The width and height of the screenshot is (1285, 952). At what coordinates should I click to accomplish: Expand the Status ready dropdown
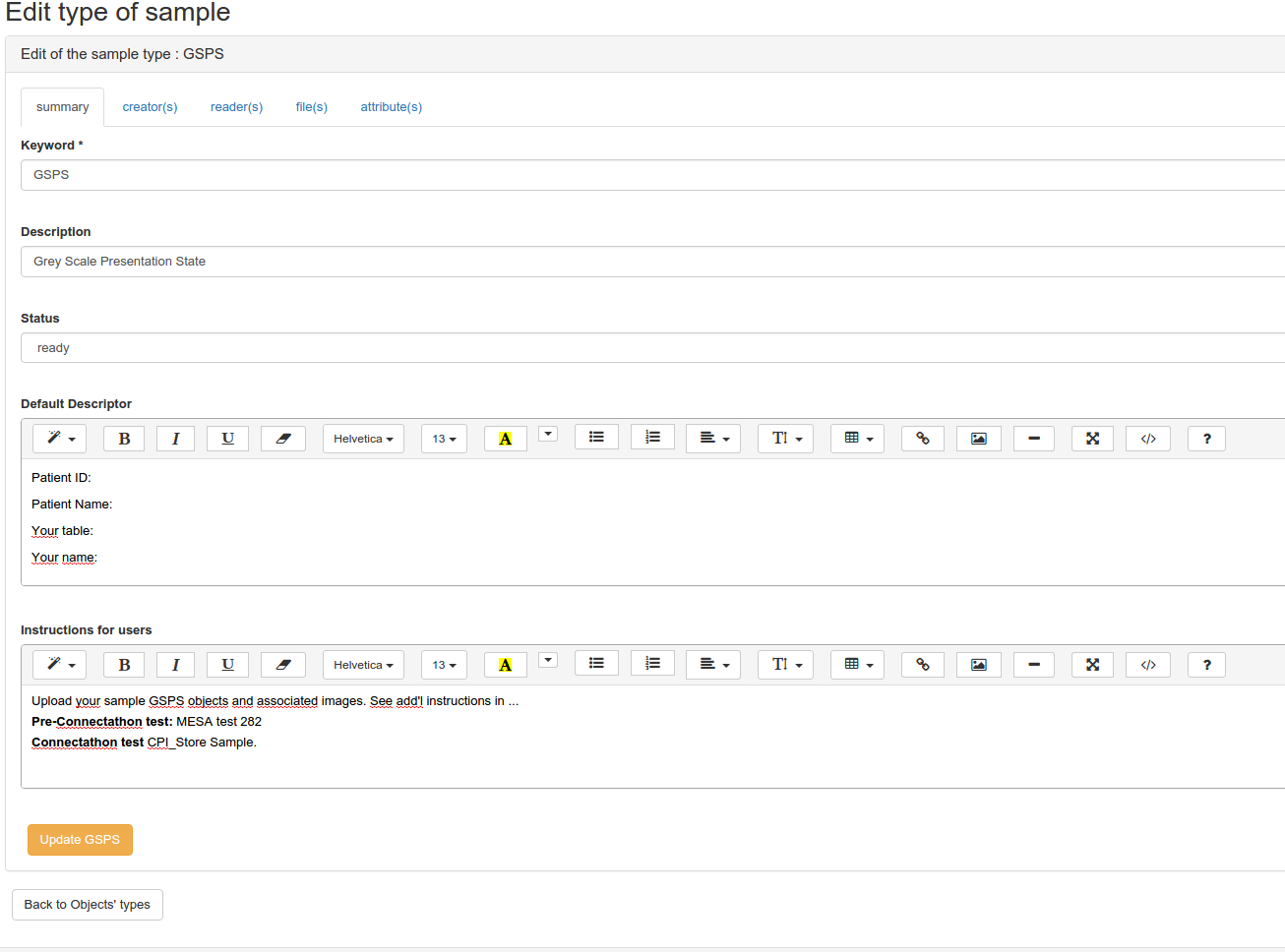(649, 348)
